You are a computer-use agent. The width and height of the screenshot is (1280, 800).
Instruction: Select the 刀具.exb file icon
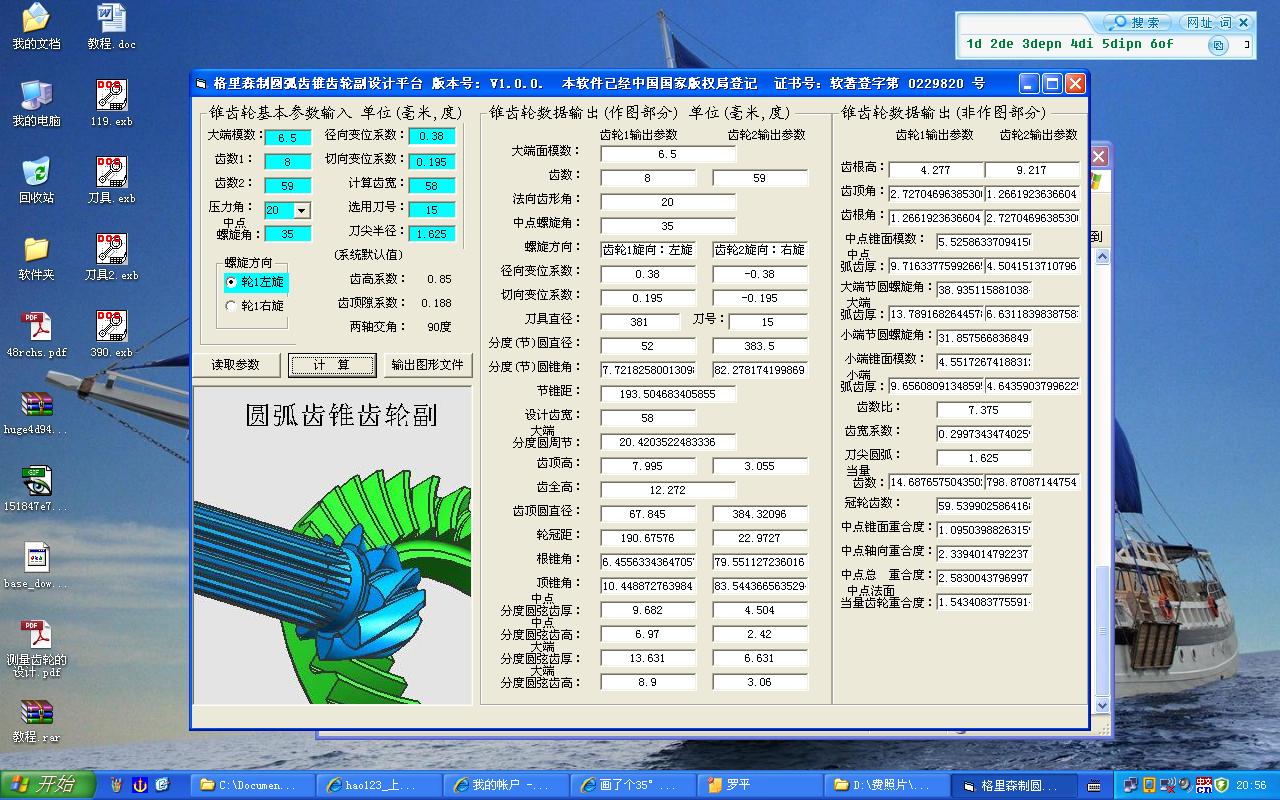(x=111, y=180)
